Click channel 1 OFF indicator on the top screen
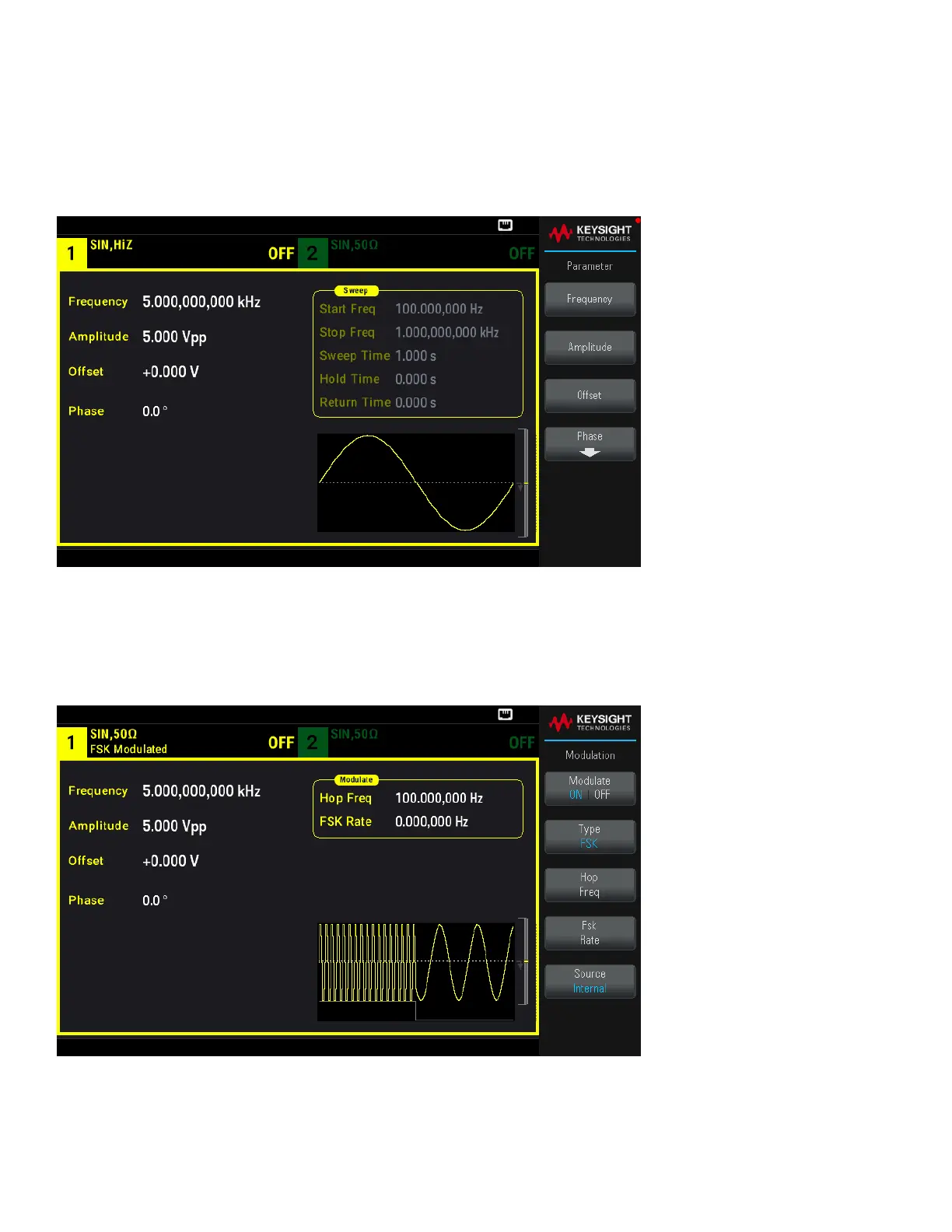 [x=281, y=254]
